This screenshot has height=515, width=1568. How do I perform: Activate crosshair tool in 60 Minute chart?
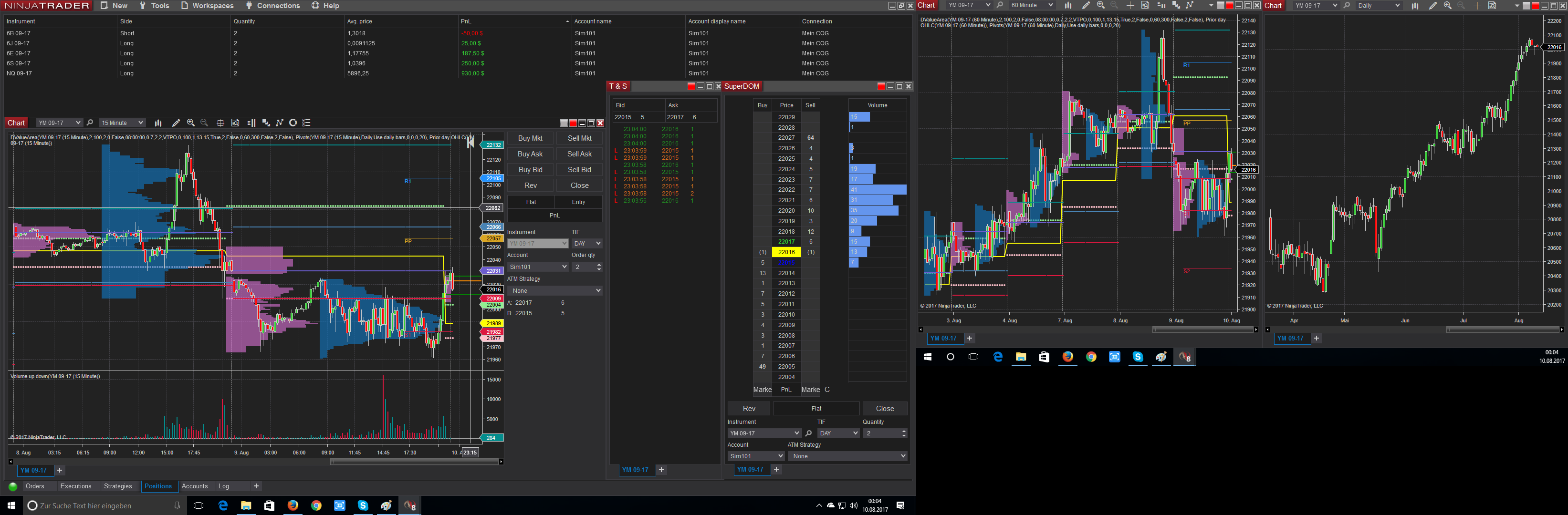(1130, 5)
